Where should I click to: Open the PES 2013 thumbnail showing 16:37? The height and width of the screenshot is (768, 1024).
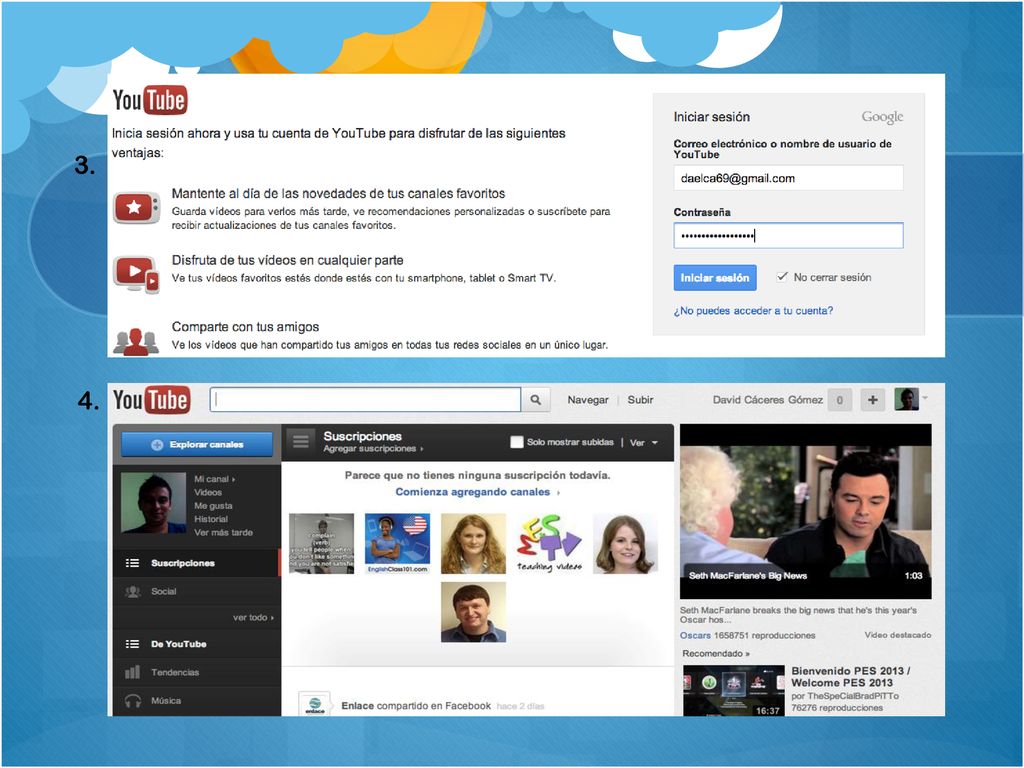(733, 691)
